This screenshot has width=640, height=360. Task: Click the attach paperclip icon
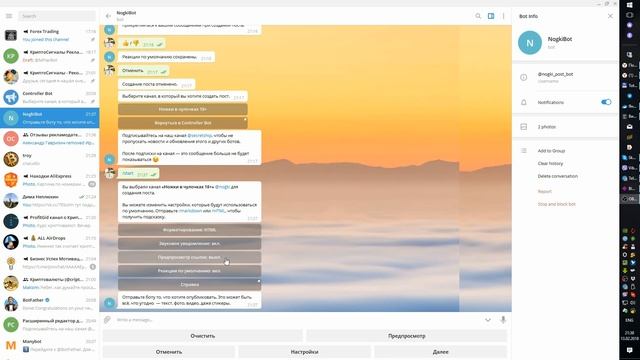click(x=107, y=320)
